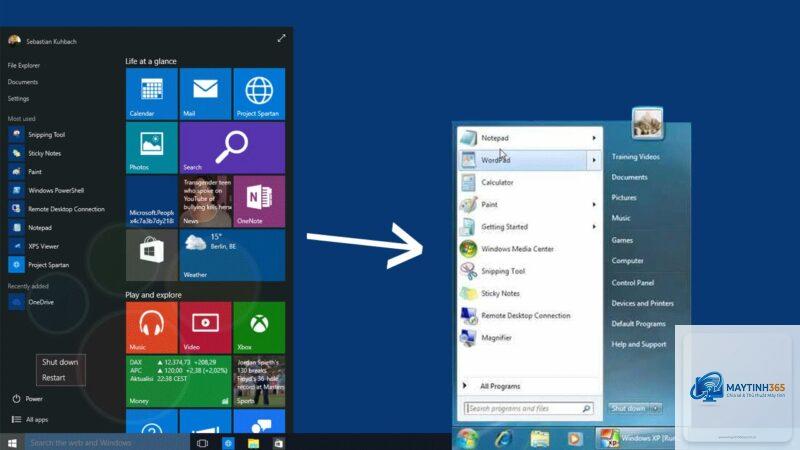Screen dimensions: 800x450
Task: Expand the Paint jump list arrow
Action: point(594,205)
